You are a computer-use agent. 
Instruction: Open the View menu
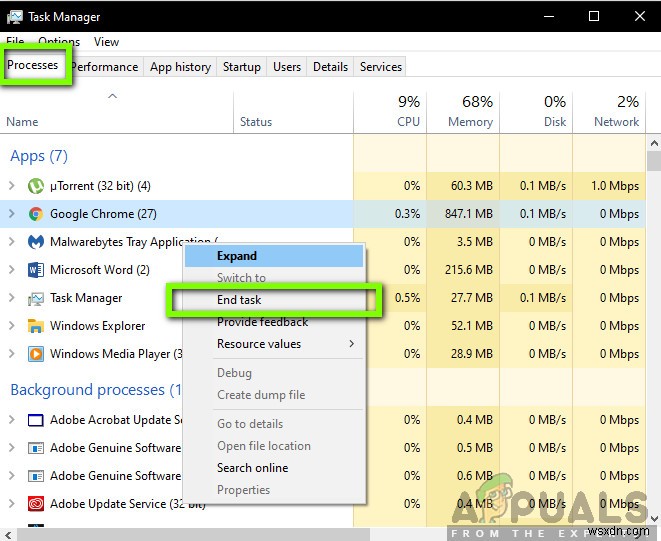coord(106,42)
